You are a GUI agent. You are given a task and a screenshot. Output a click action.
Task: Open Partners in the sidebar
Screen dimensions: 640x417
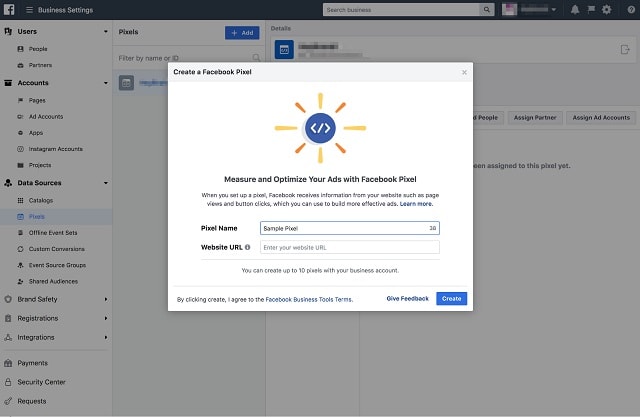coord(40,65)
